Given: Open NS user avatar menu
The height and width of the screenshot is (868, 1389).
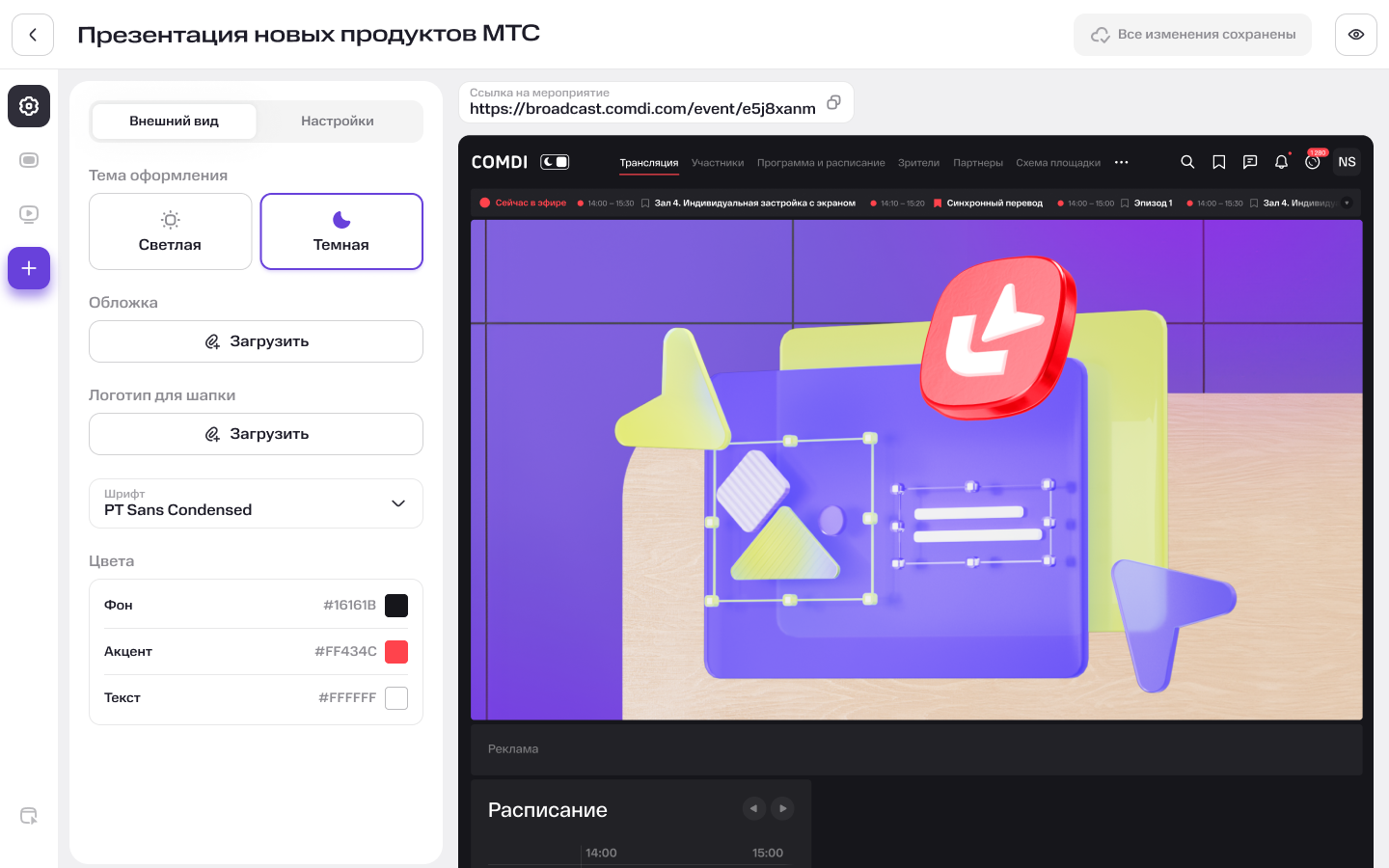Looking at the screenshot, I should [1348, 162].
